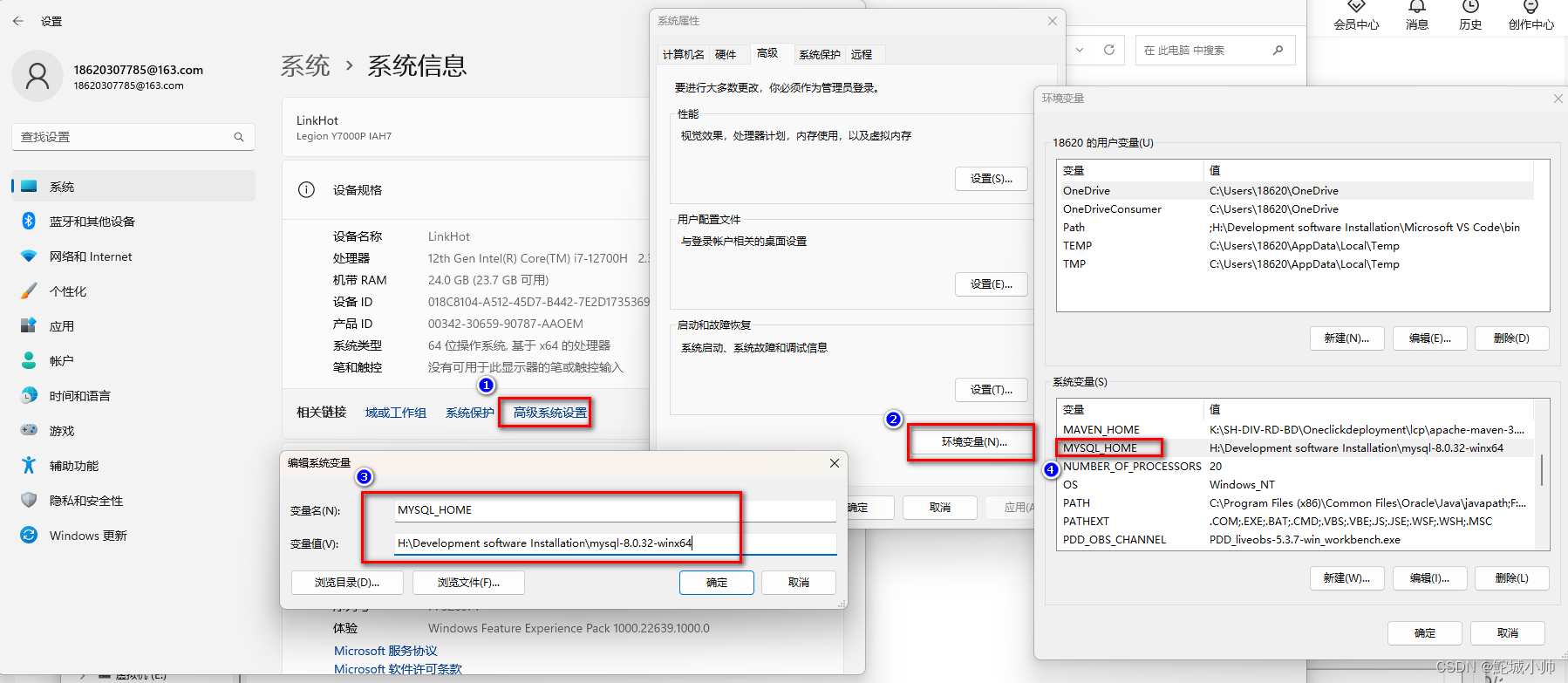Click Edit(I) for system variables
This screenshot has width=1568, height=683.
click(x=1430, y=578)
